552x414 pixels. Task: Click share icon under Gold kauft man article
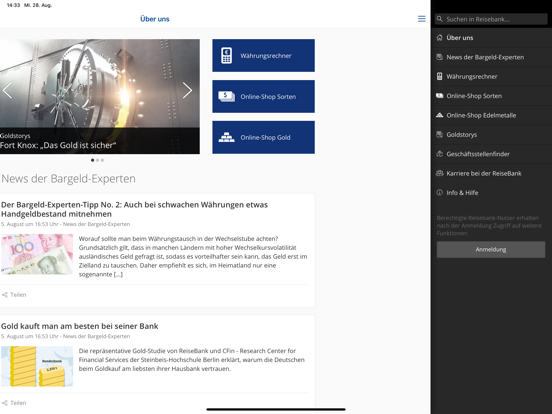tap(5, 403)
